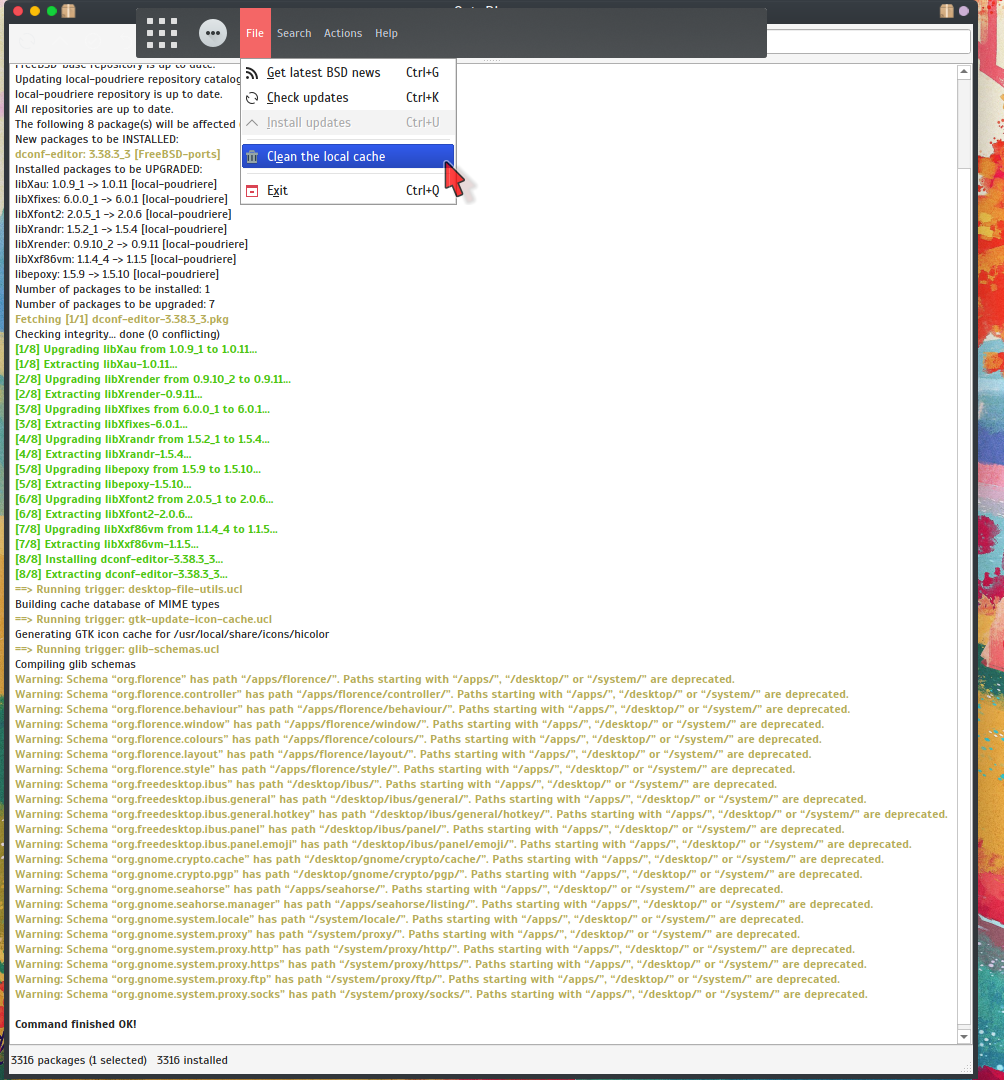Click the red Exit icon
Image resolution: width=1004 pixels, height=1080 pixels.
[252, 191]
